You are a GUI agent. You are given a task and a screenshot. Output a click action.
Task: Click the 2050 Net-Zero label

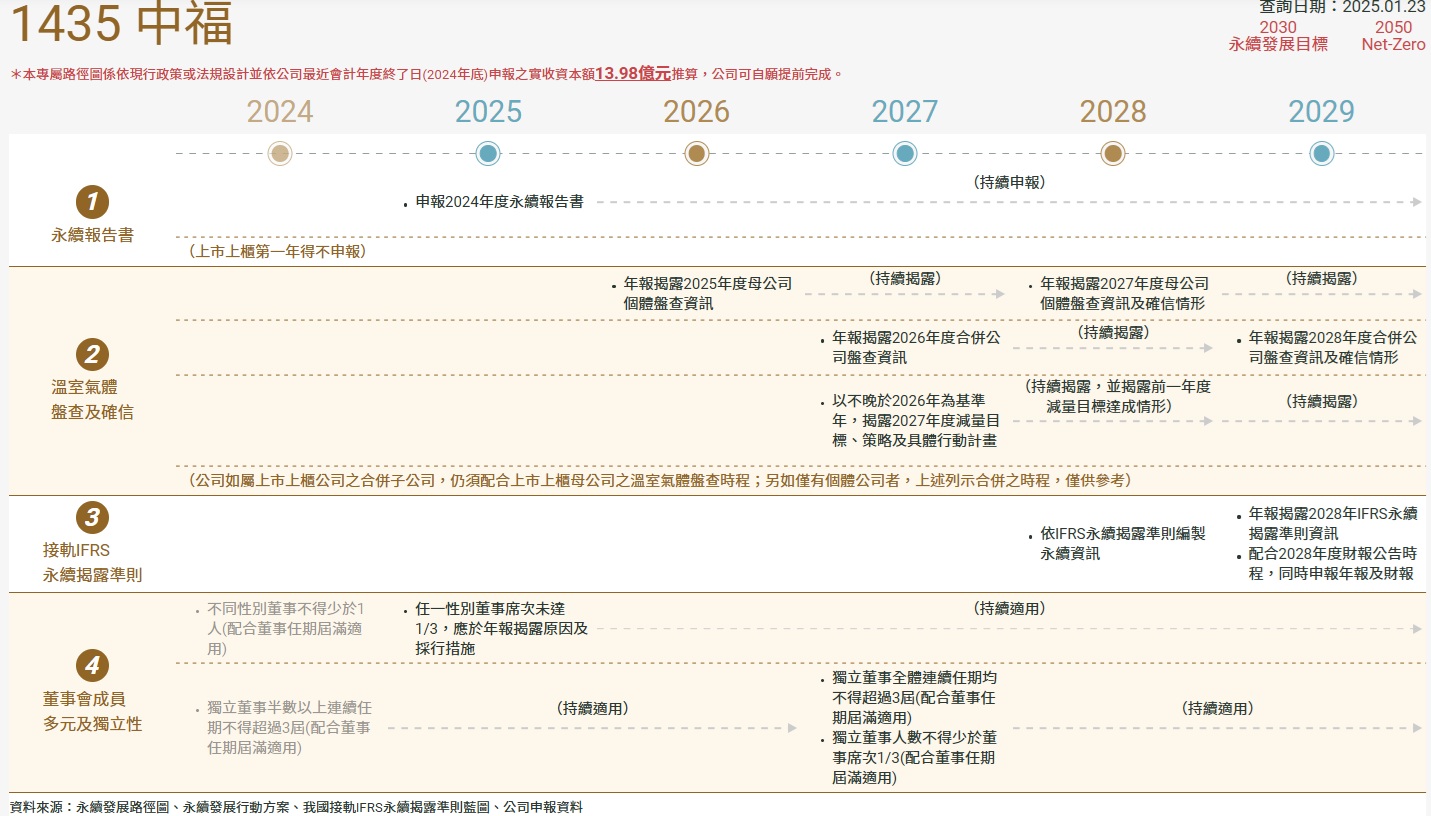1393,36
